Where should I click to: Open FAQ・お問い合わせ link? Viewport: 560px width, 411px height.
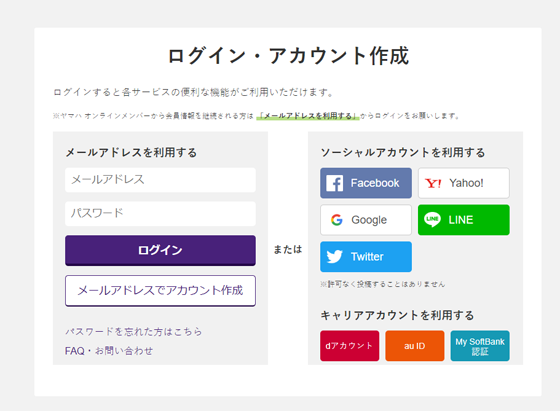click(x=109, y=351)
